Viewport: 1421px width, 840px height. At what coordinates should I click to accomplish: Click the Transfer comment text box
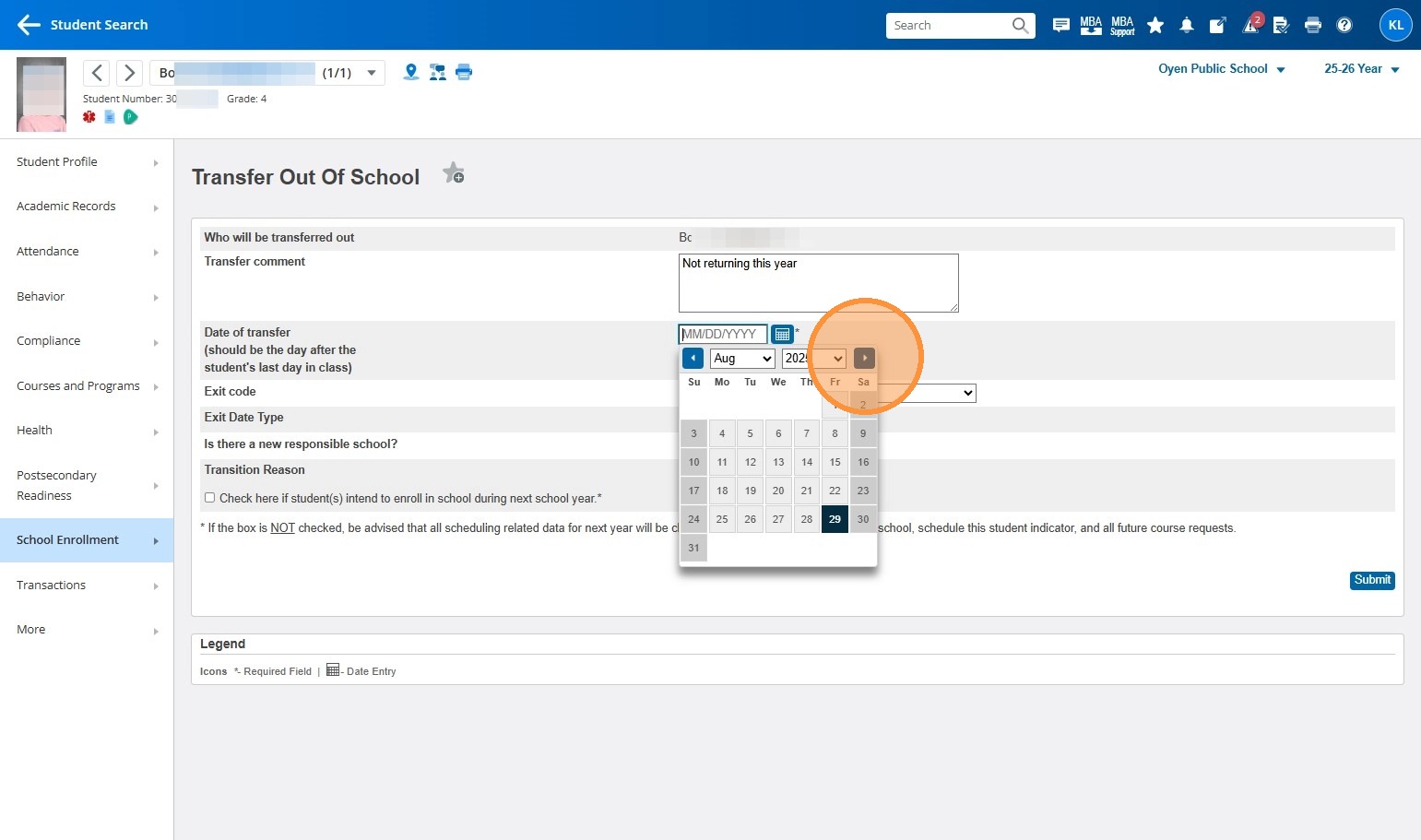point(818,283)
